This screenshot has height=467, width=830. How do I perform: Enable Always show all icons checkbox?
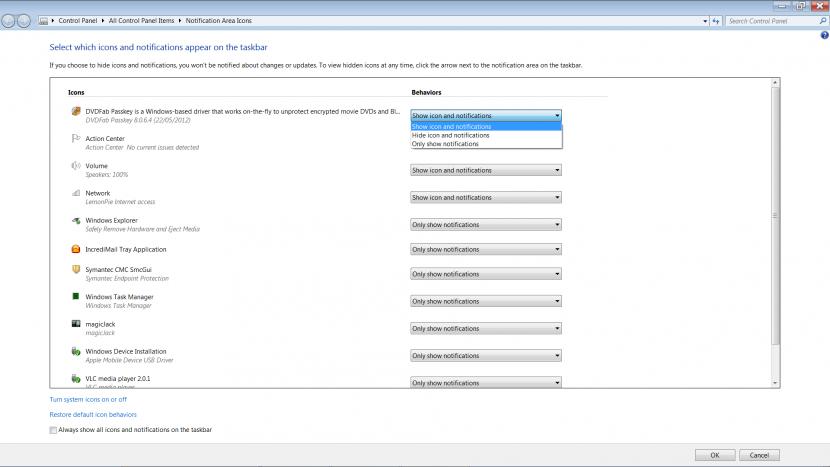click(53, 430)
